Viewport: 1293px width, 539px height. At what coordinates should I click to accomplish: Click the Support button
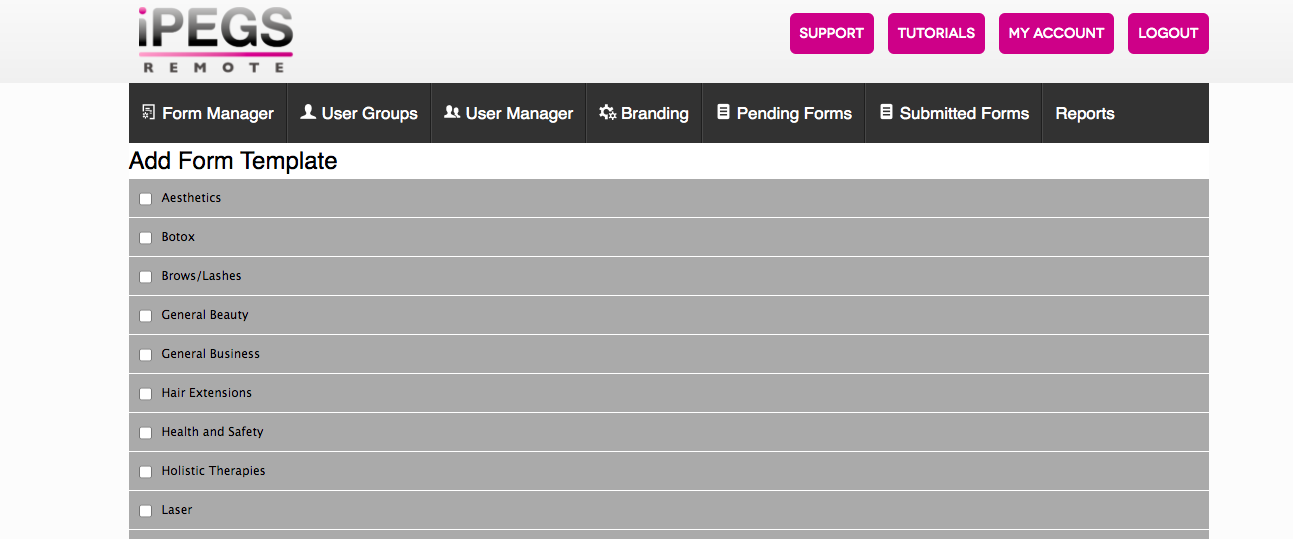tap(832, 33)
